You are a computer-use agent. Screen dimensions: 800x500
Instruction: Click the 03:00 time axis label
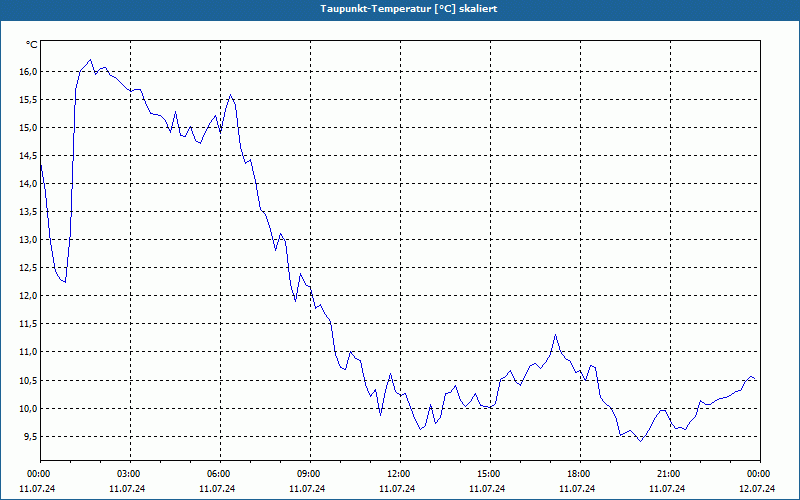tap(131, 474)
